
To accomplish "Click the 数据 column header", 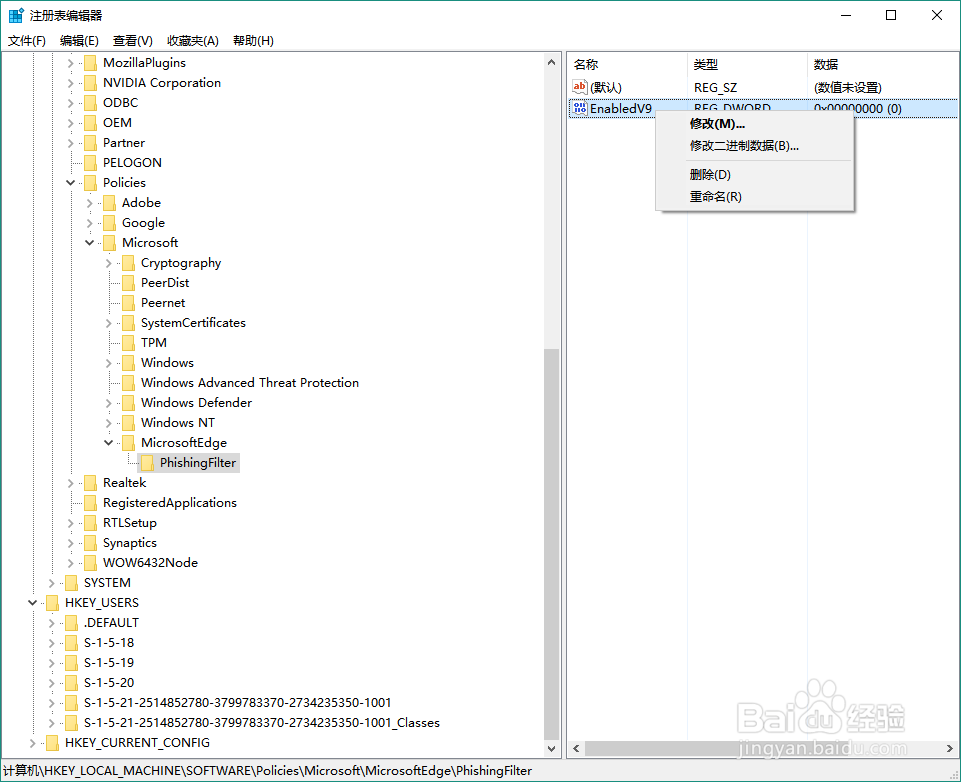I will (883, 64).
